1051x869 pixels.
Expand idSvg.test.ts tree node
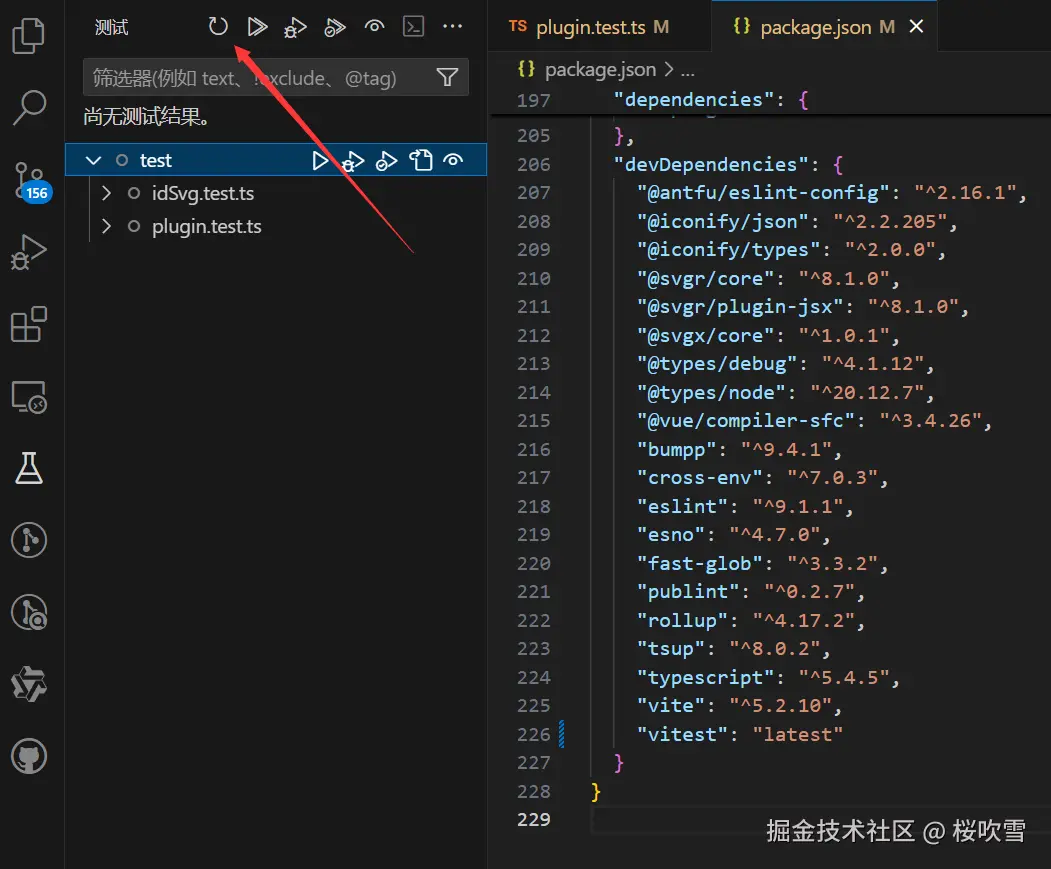pyautogui.click(x=106, y=193)
